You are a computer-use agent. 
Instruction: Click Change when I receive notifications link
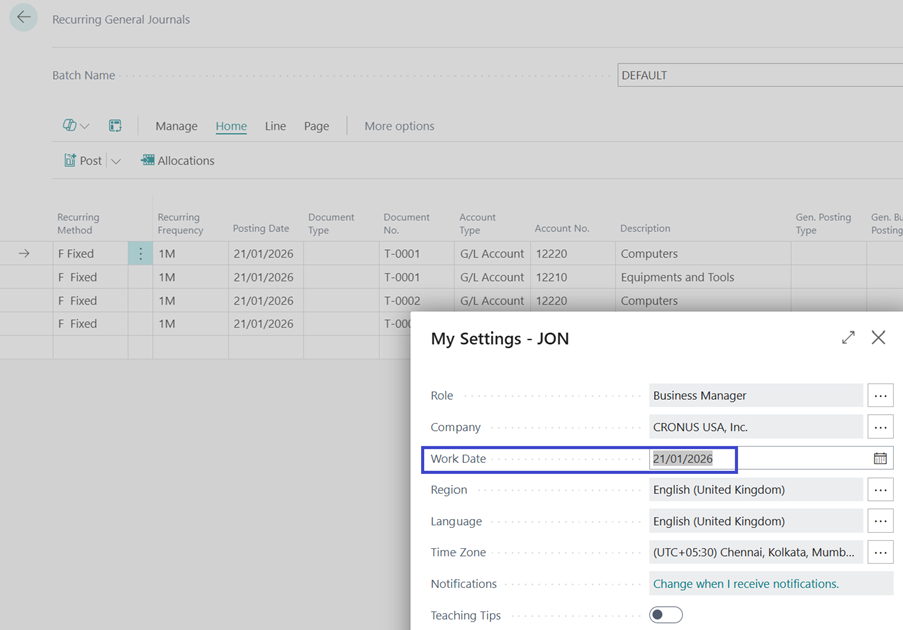point(745,584)
